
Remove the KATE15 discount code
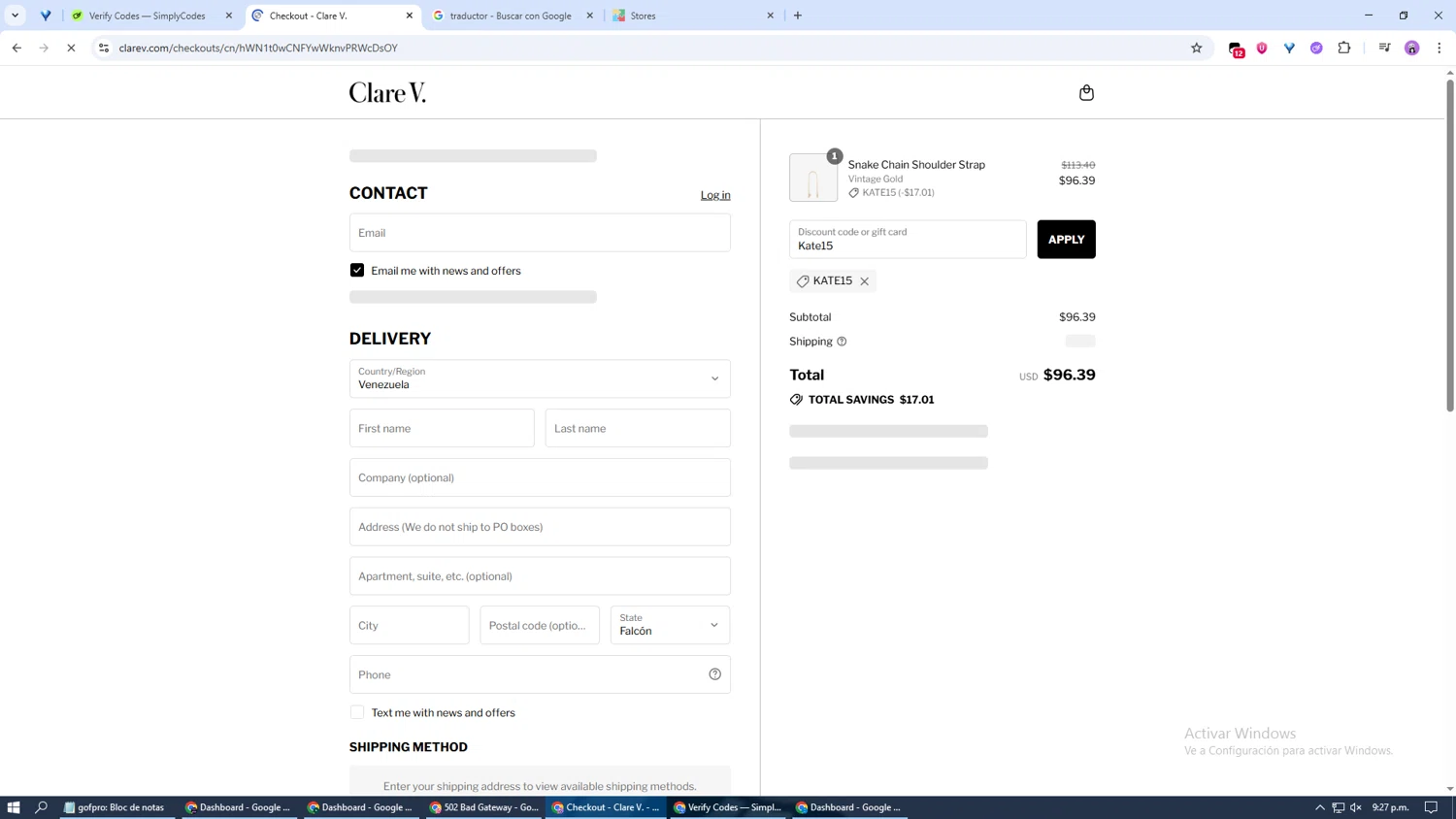click(x=864, y=281)
